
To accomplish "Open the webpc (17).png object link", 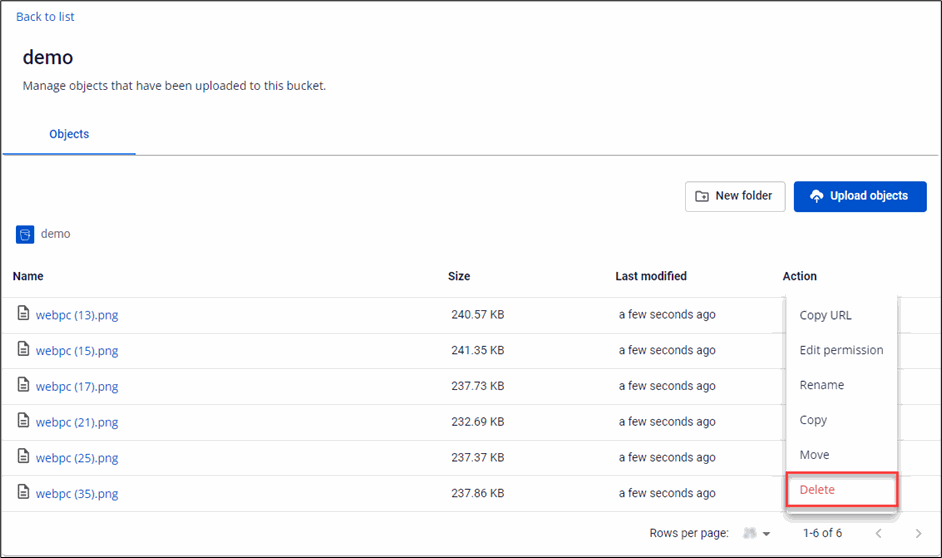I will [x=77, y=386].
